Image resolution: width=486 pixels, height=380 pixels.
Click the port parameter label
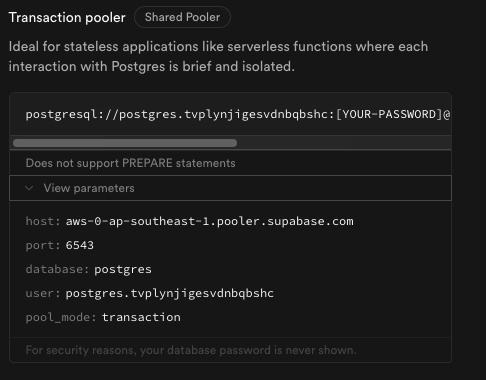43,245
